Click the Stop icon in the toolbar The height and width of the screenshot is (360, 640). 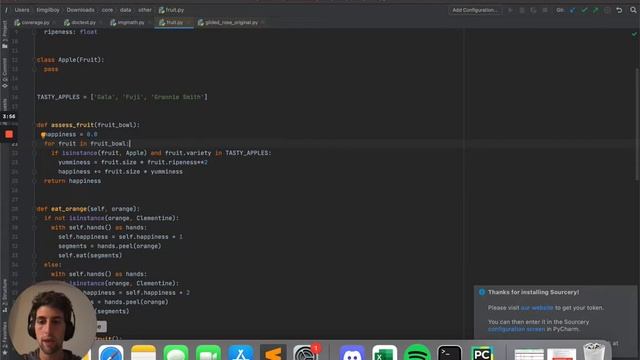click(x=545, y=10)
